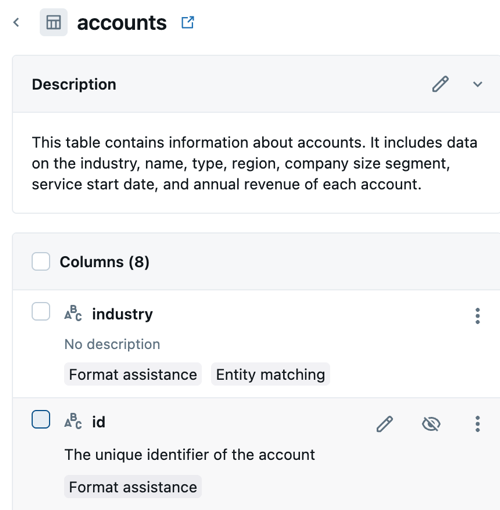
Task: Click the Entity matching tag
Action: (x=270, y=374)
